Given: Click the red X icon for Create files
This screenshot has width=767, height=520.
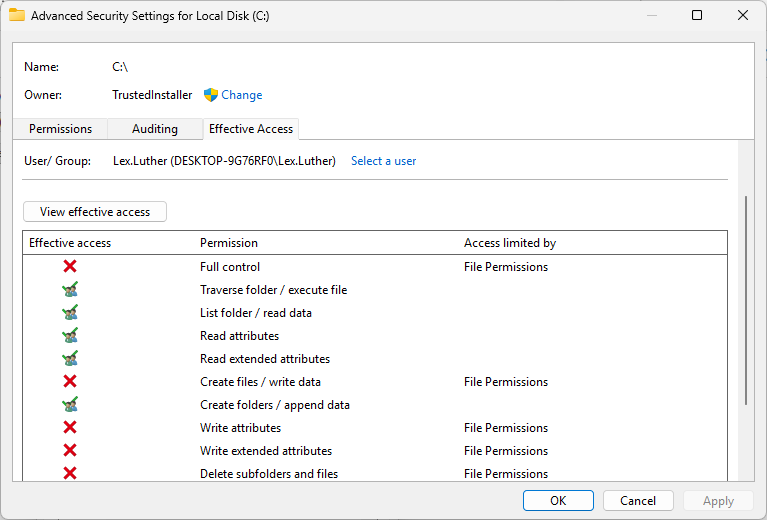Looking at the screenshot, I should 70,382.
